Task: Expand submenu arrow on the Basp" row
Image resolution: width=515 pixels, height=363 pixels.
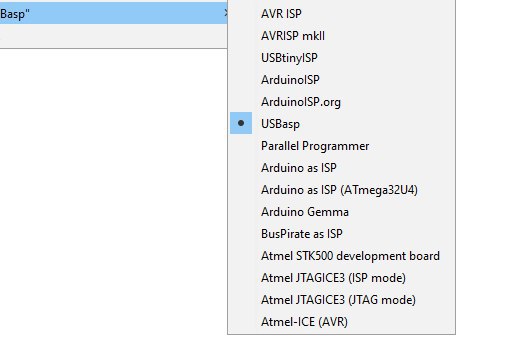Action: pos(225,13)
